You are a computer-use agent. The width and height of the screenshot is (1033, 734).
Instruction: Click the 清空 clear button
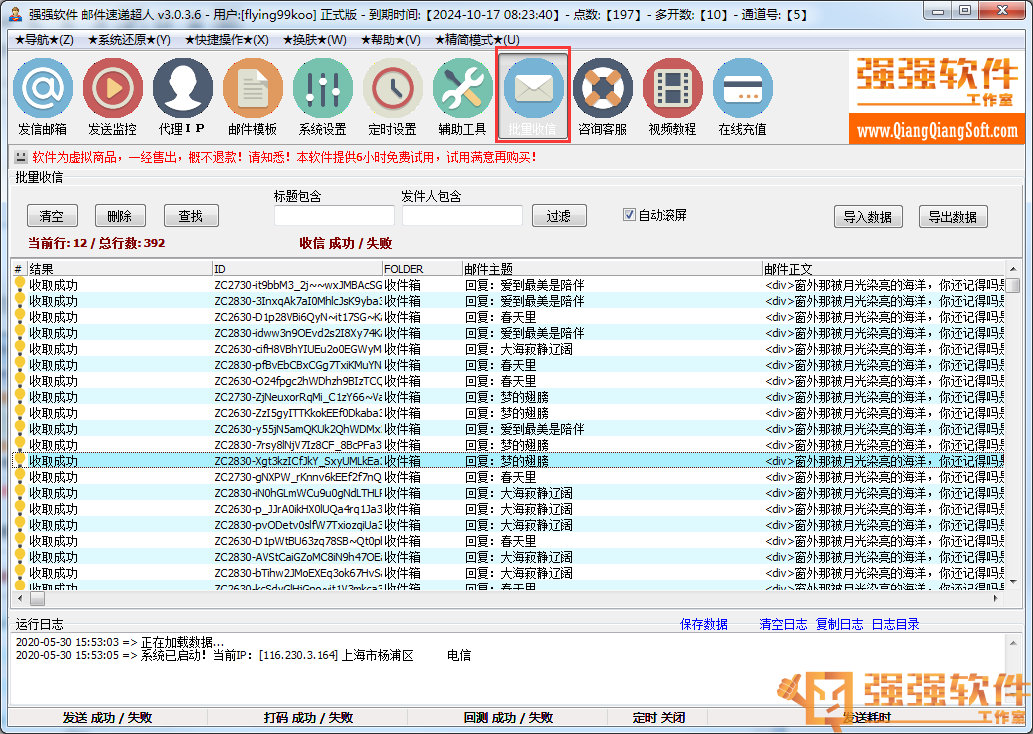52,216
